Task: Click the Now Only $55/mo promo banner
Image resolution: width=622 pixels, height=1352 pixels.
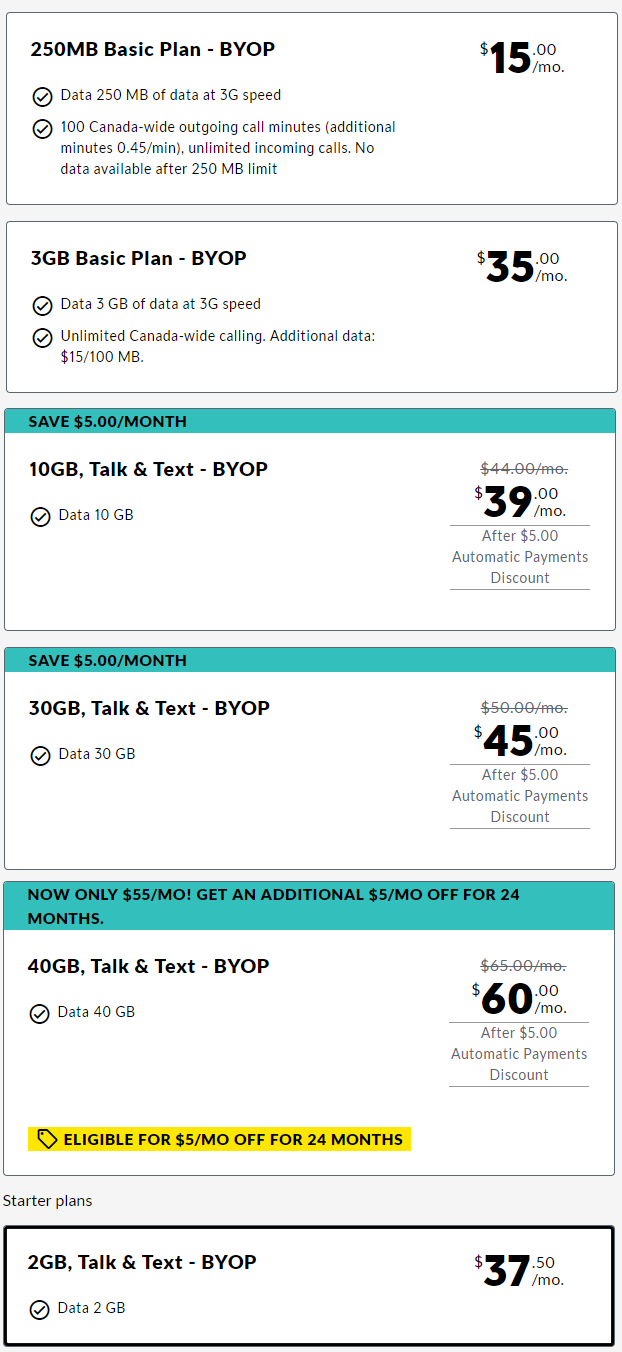Action: click(x=309, y=906)
